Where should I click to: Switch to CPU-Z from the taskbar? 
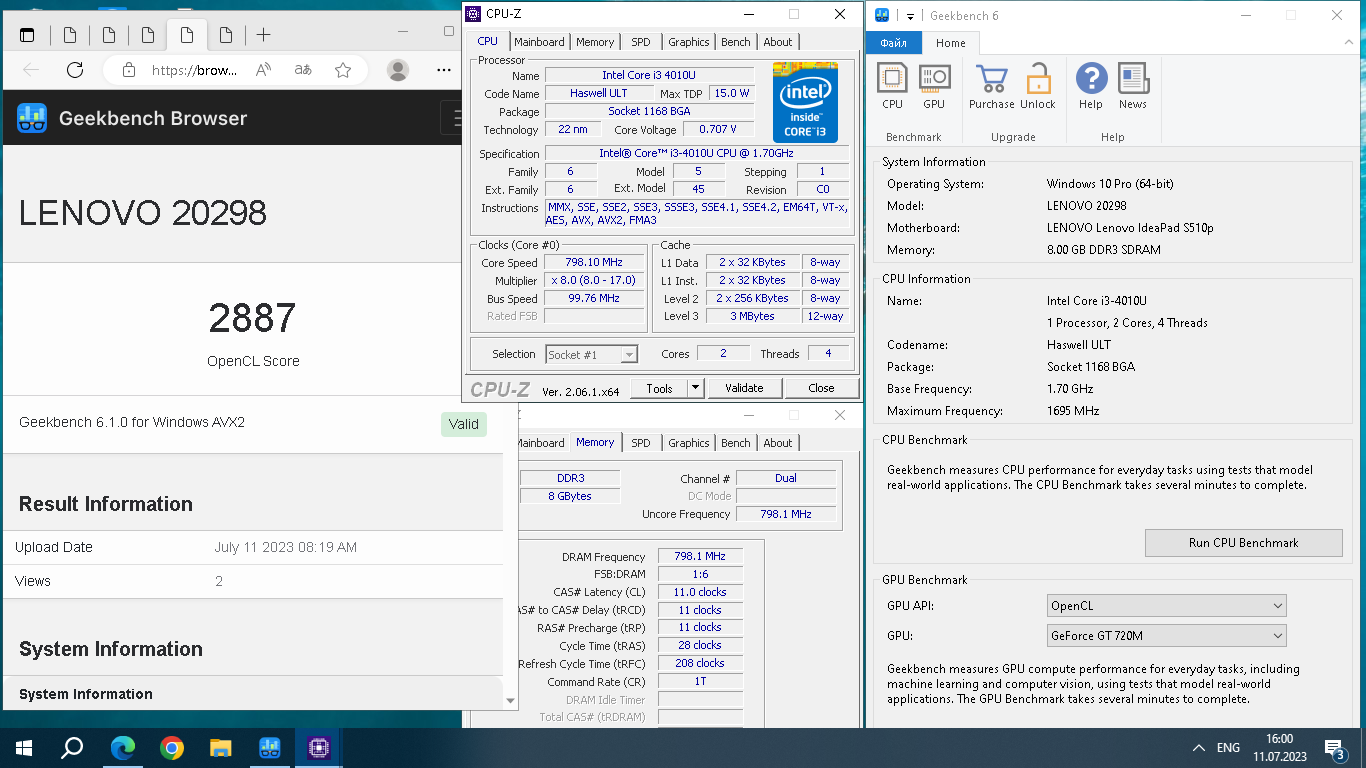pyautogui.click(x=319, y=747)
